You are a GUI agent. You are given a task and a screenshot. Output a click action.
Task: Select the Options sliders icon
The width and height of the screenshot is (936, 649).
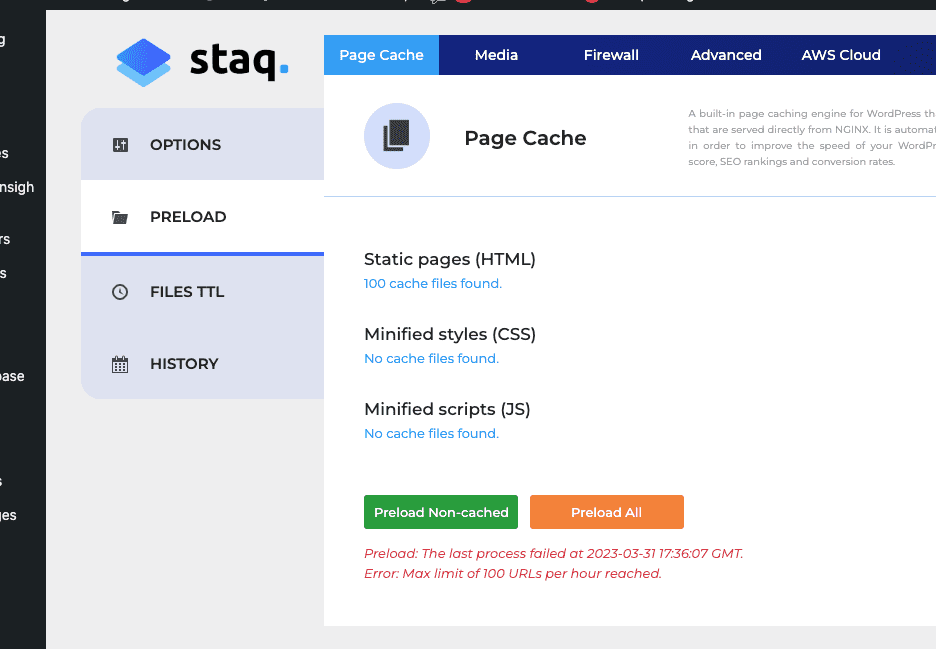[120, 144]
